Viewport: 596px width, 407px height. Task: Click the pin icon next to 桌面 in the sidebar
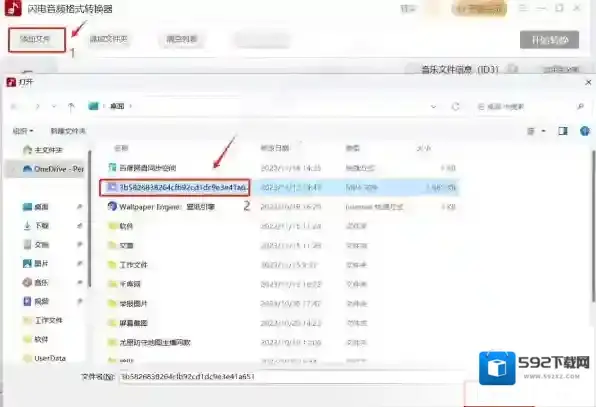(79, 207)
